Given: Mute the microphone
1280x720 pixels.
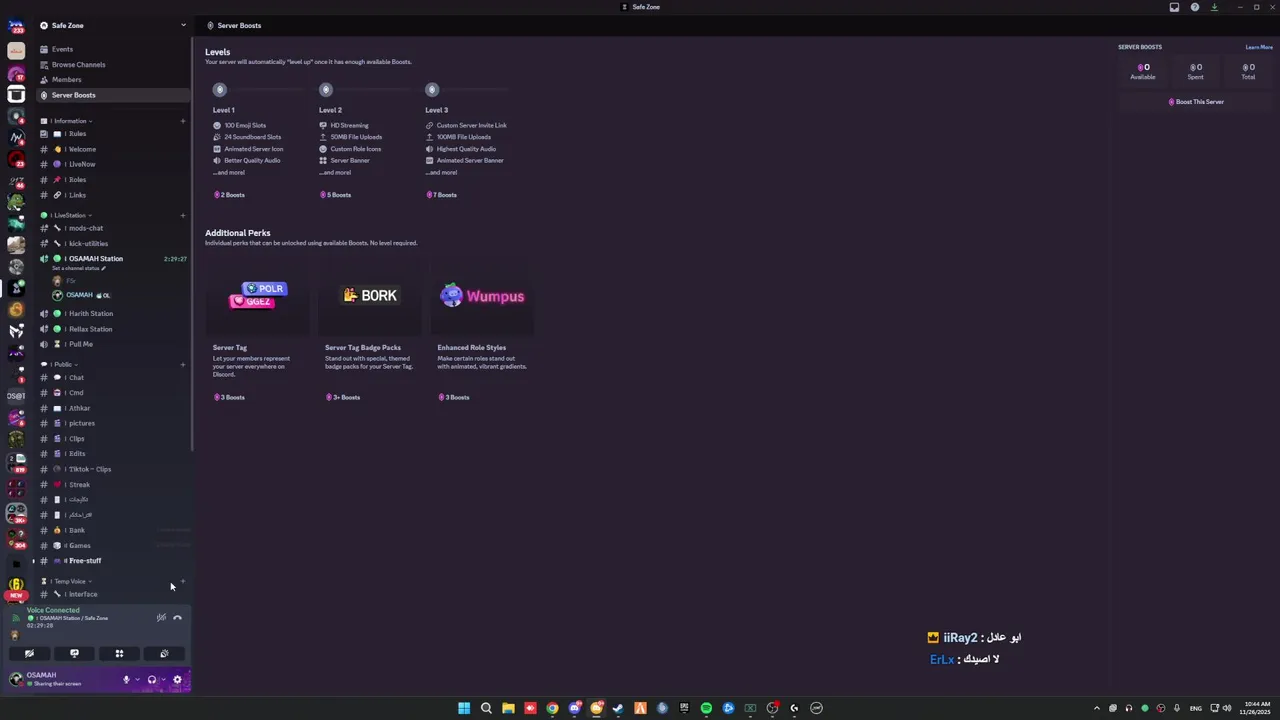Looking at the screenshot, I should (x=126, y=680).
